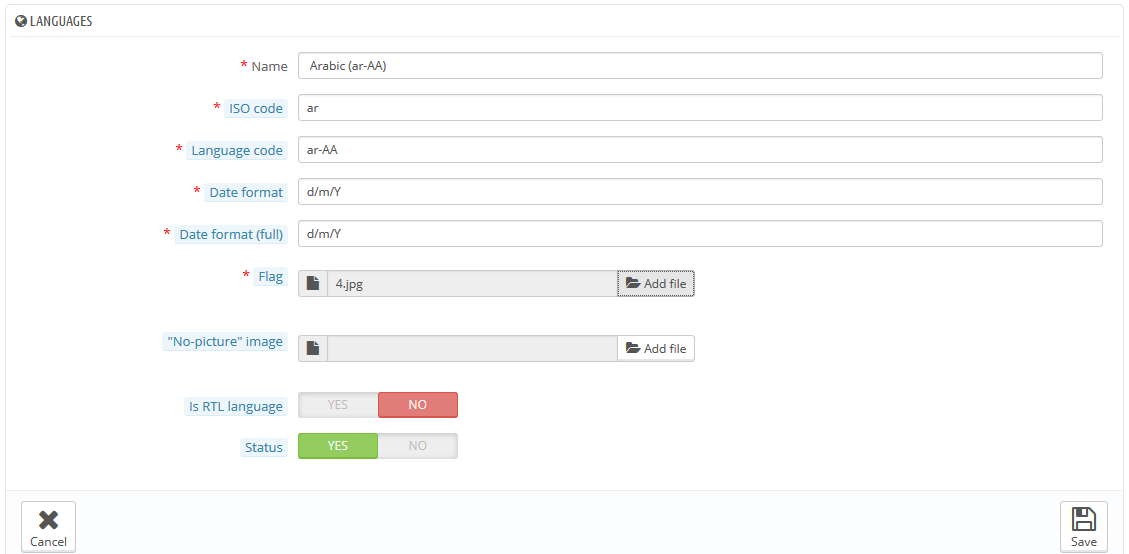Click folder icon on Flag Add file button
This screenshot has height=554, width=1129.
[633, 283]
